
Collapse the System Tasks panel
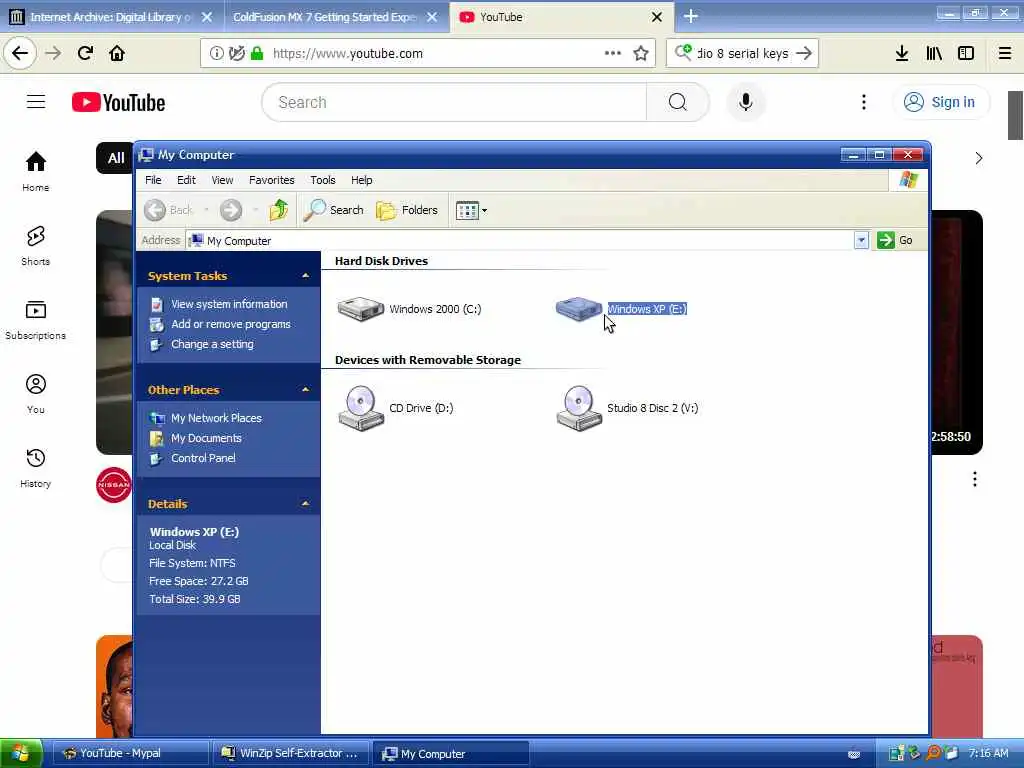[x=305, y=276]
